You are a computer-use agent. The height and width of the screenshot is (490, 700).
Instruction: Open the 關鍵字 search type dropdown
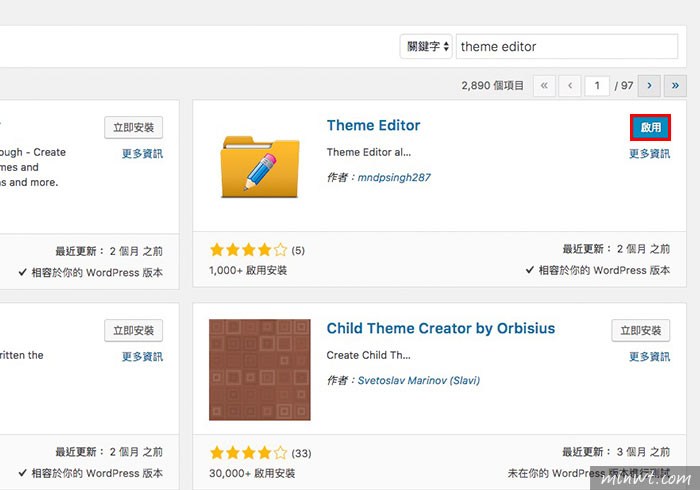[426, 46]
